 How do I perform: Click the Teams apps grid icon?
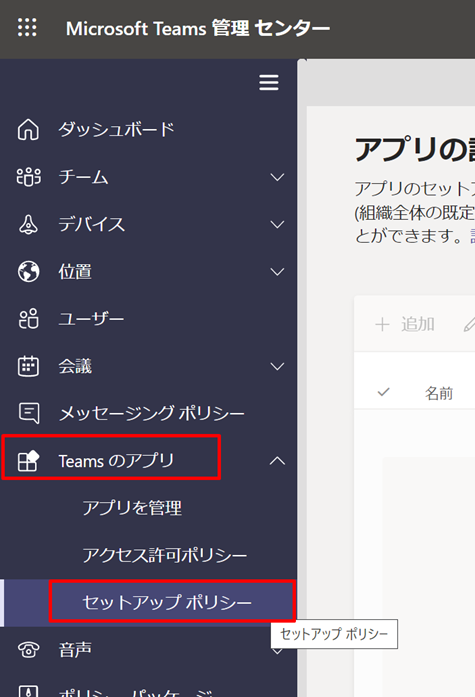pos(28,461)
